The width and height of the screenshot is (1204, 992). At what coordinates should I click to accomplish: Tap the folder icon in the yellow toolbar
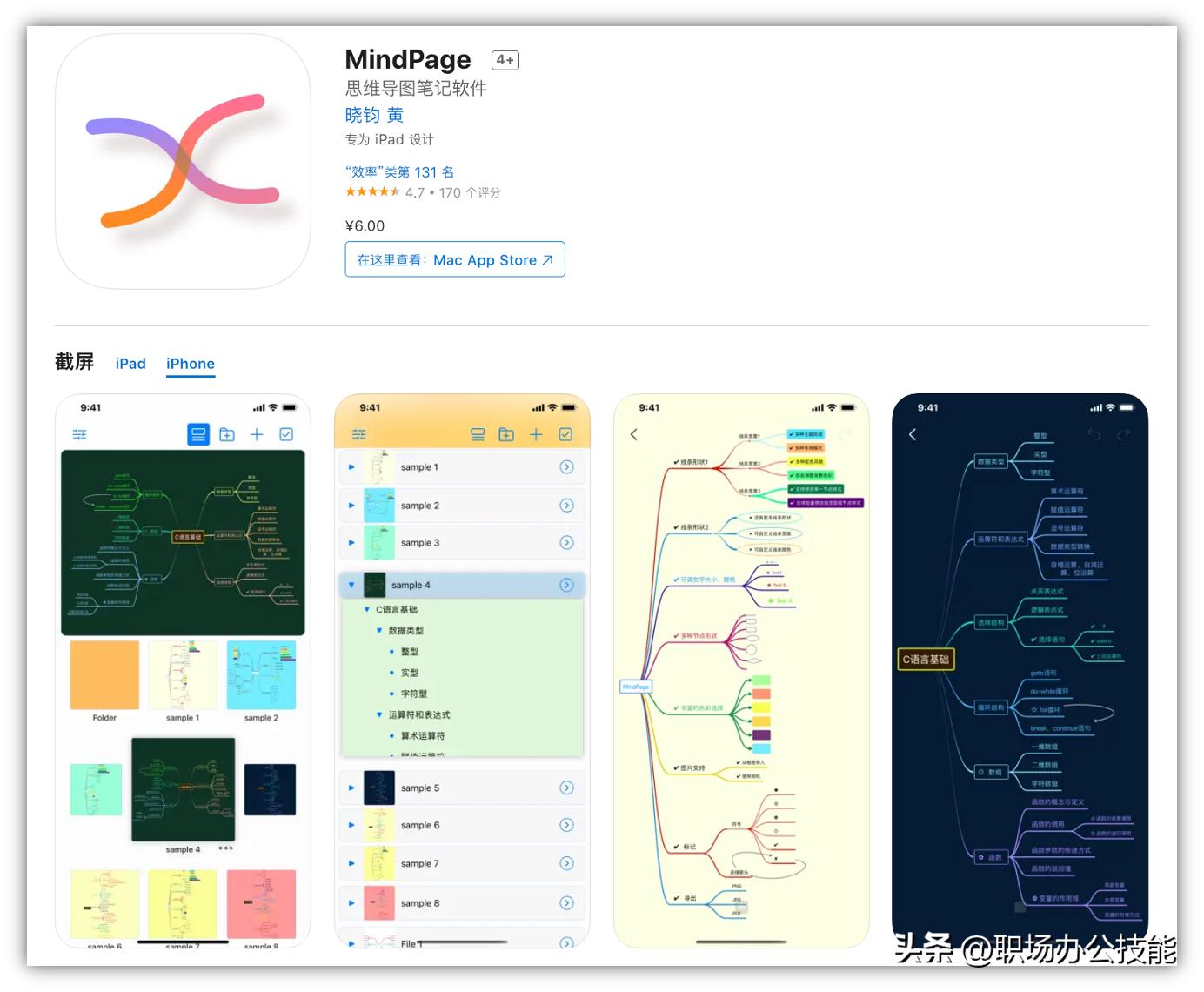(506, 433)
